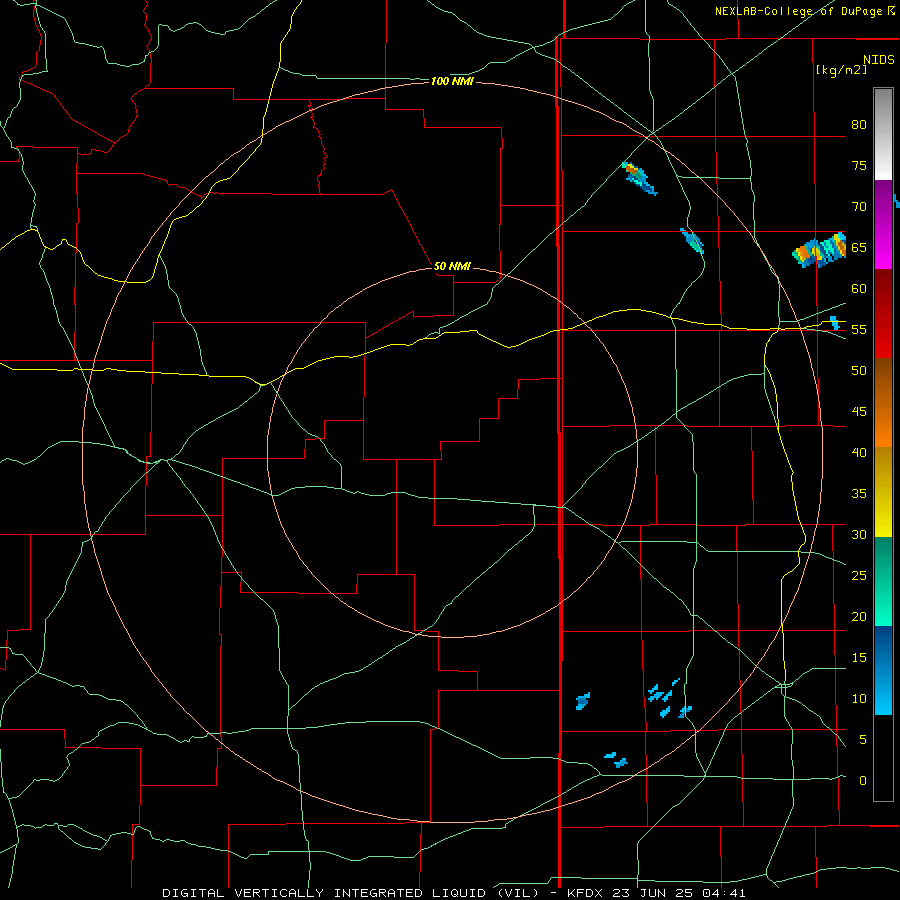Click the legend value 0
The image size is (900, 900).
click(863, 781)
